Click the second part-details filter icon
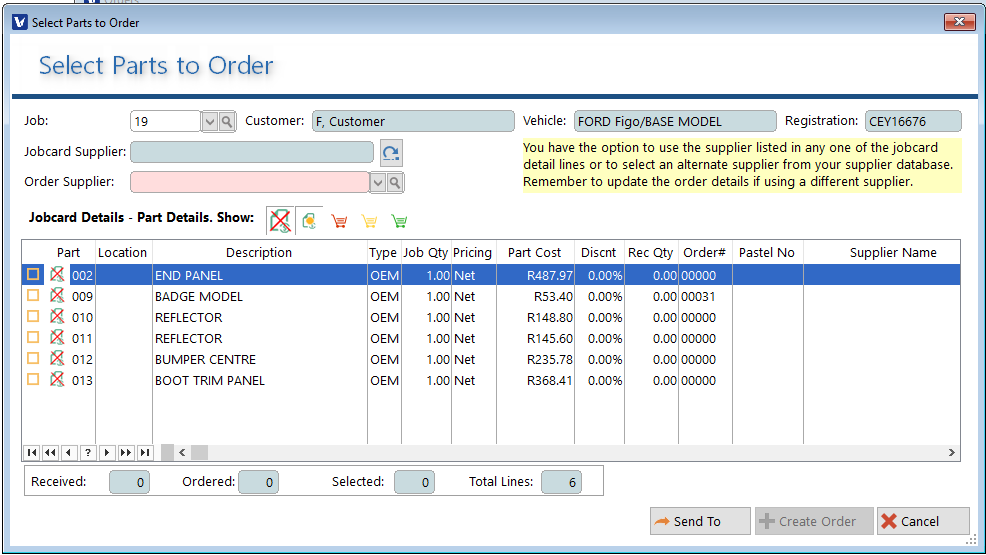This screenshot has width=986, height=555. pyautogui.click(x=310, y=221)
